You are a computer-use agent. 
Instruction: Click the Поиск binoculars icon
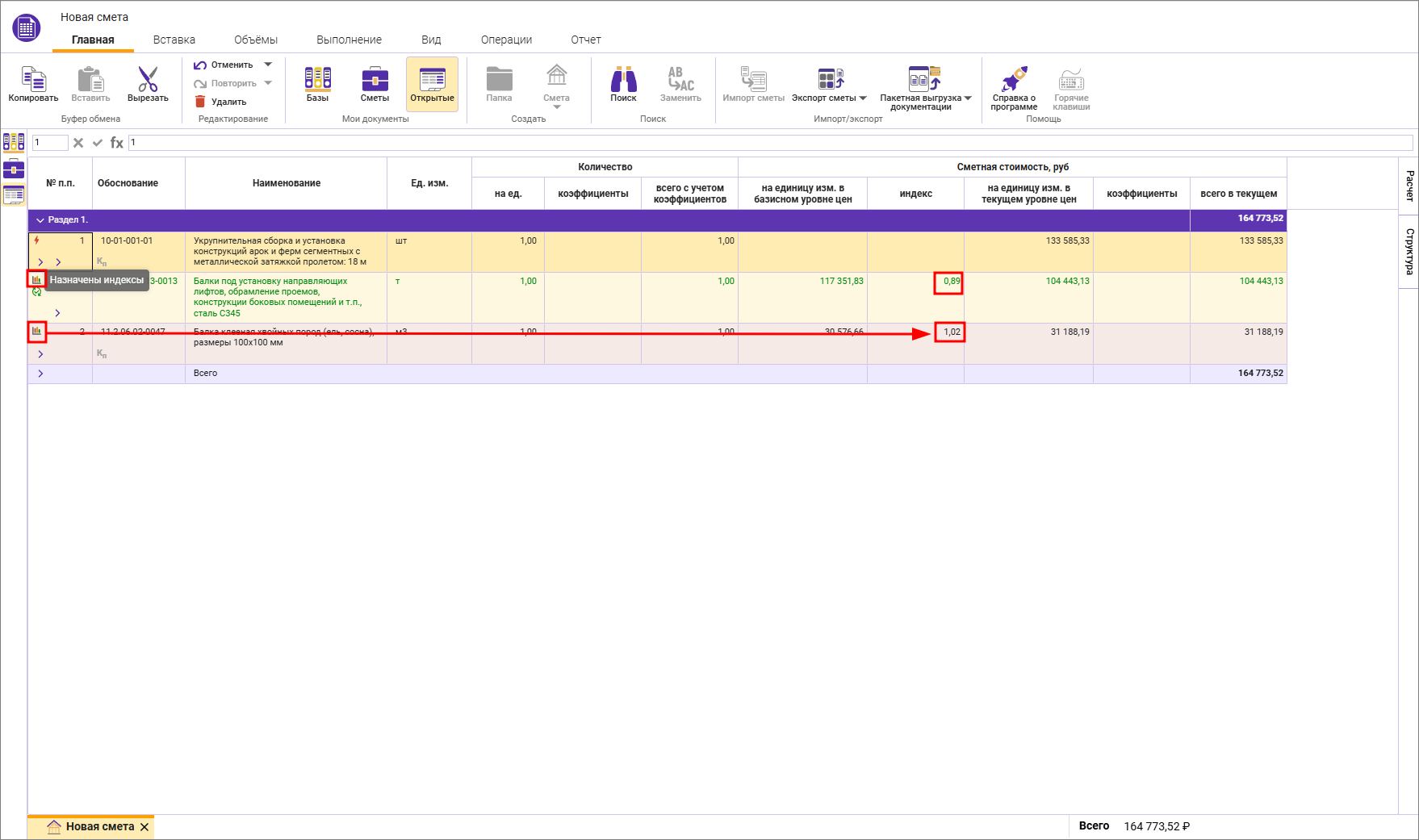click(623, 81)
